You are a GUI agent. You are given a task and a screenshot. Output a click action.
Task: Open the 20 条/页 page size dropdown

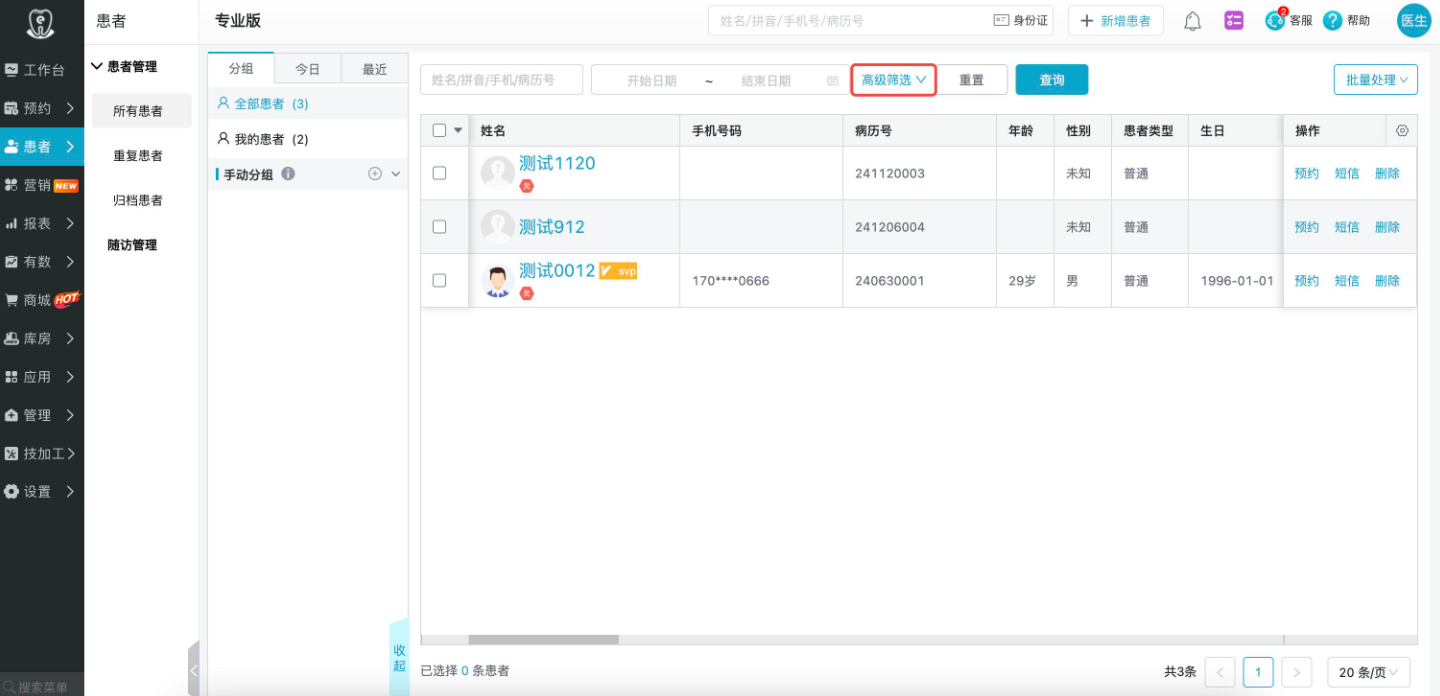coord(1369,672)
